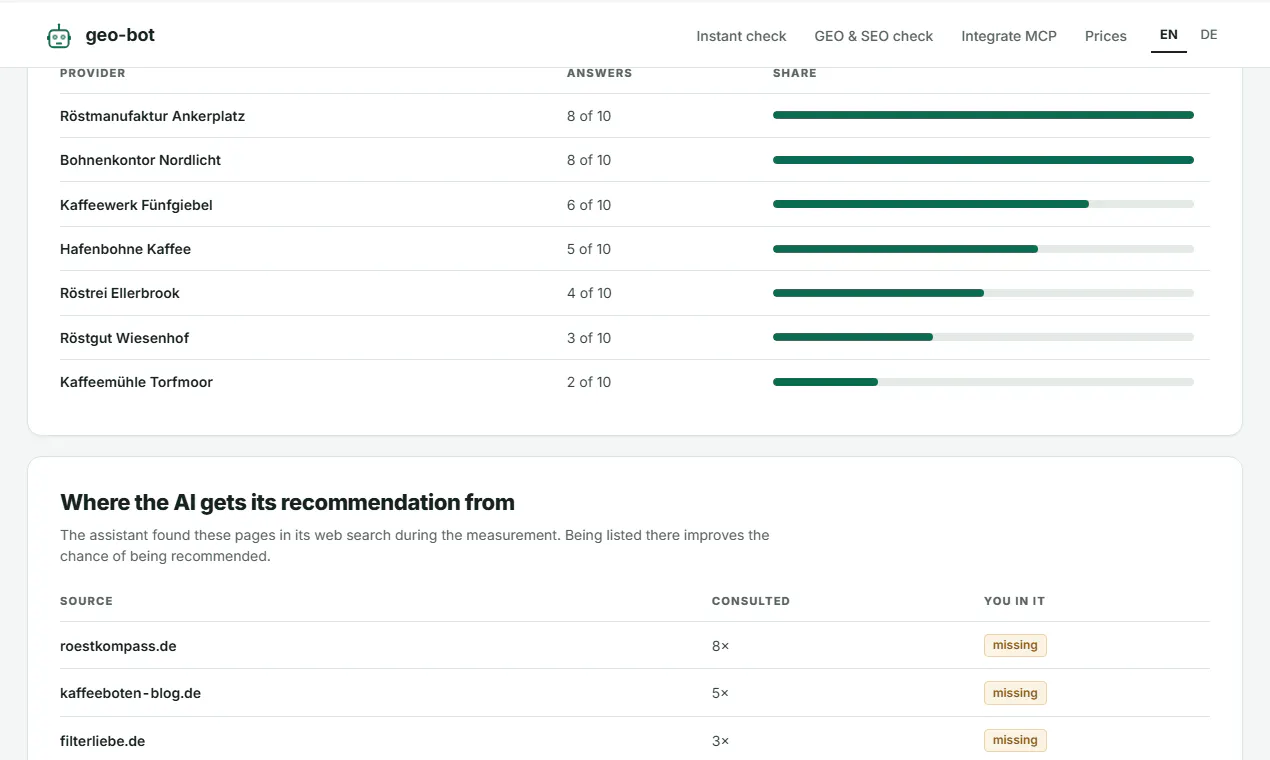Viewport: 1270px width, 760px height.
Task: Select Kaffeewerk Fünfgiebel in the provider list
Action: [136, 205]
